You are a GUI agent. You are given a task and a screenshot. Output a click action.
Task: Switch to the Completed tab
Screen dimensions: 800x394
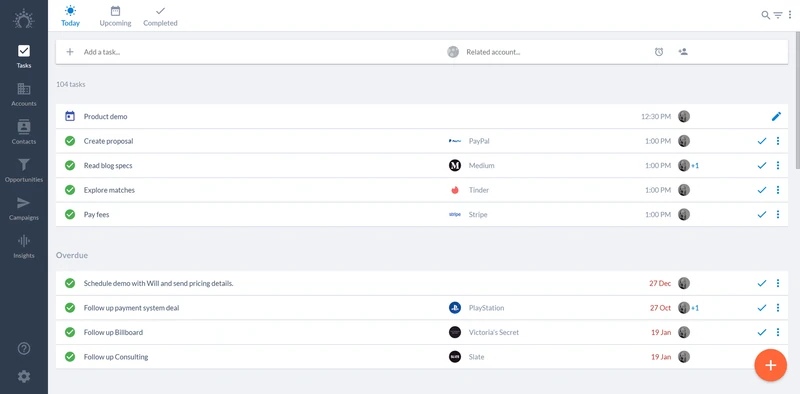pyautogui.click(x=160, y=16)
